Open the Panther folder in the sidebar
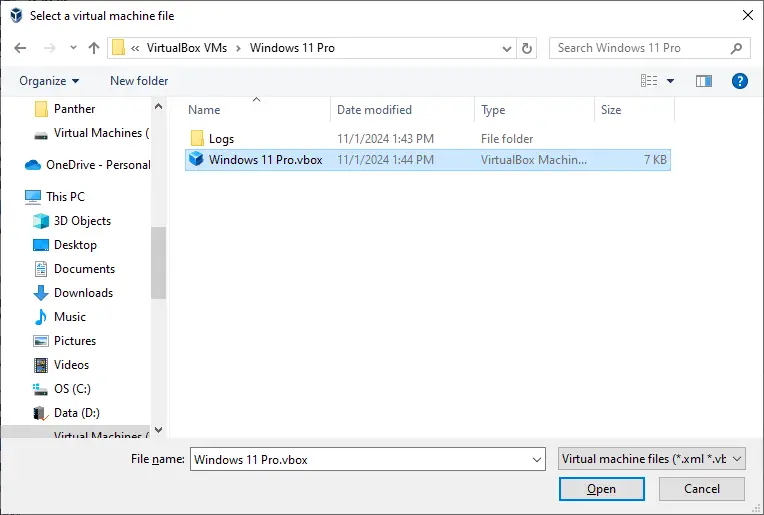 click(x=75, y=109)
